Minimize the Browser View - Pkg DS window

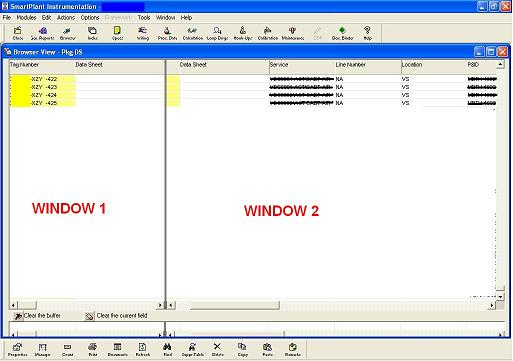[x=479, y=52]
